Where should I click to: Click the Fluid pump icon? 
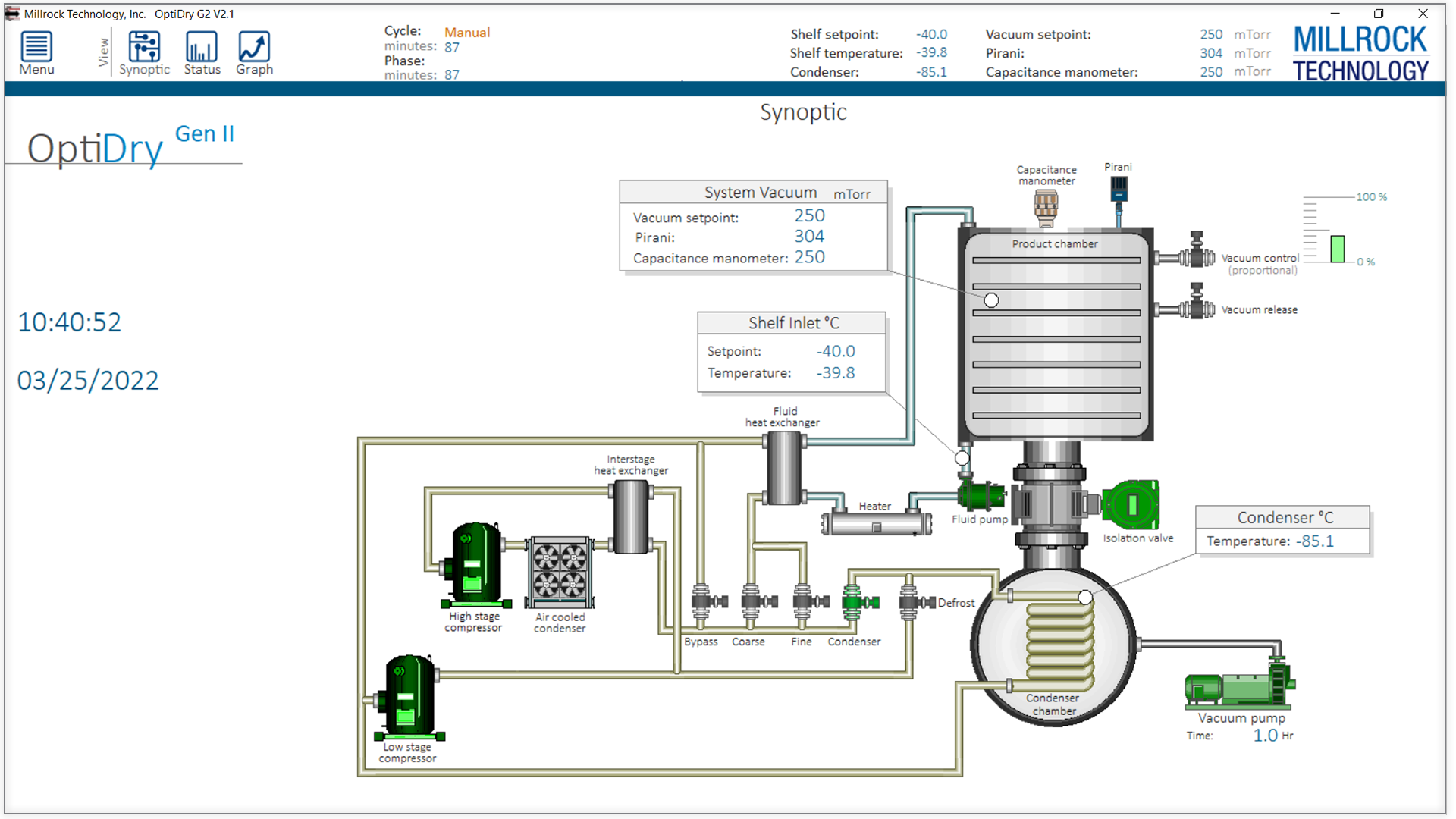pyautogui.click(x=981, y=495)
